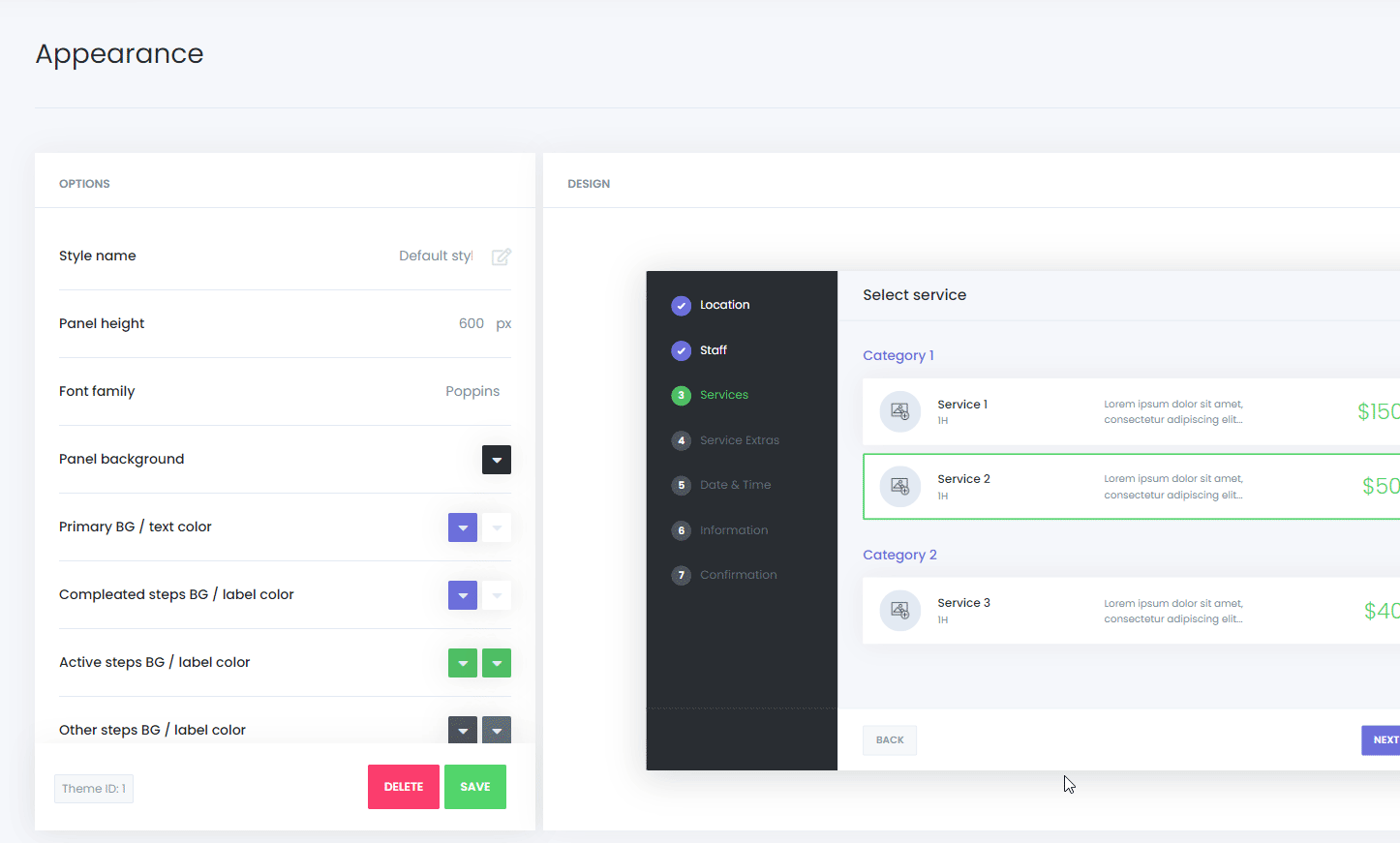This screenshot has height=843, width=1400.
Task: Click the NEXT button in preview
Action: tap(1382, 740)
